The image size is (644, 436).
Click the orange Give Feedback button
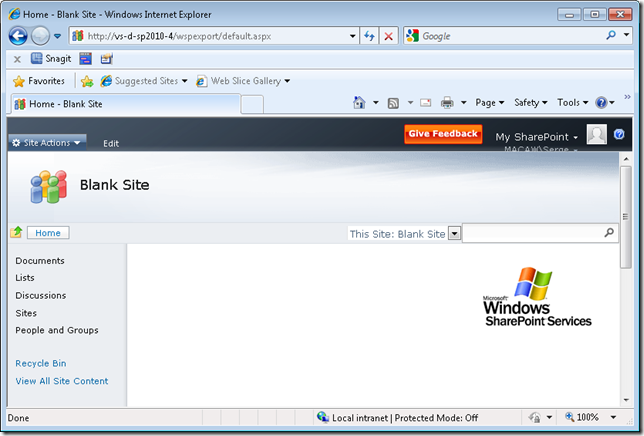[x=443, y=134]
